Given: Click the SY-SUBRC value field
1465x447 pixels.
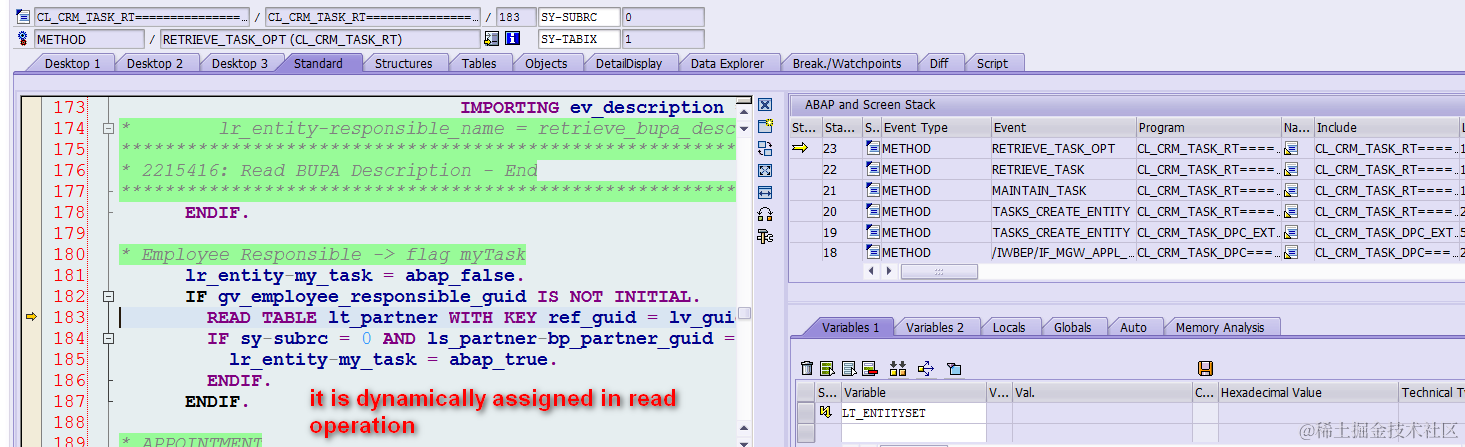Looking at the screenshot, I should tap(663, 17).
